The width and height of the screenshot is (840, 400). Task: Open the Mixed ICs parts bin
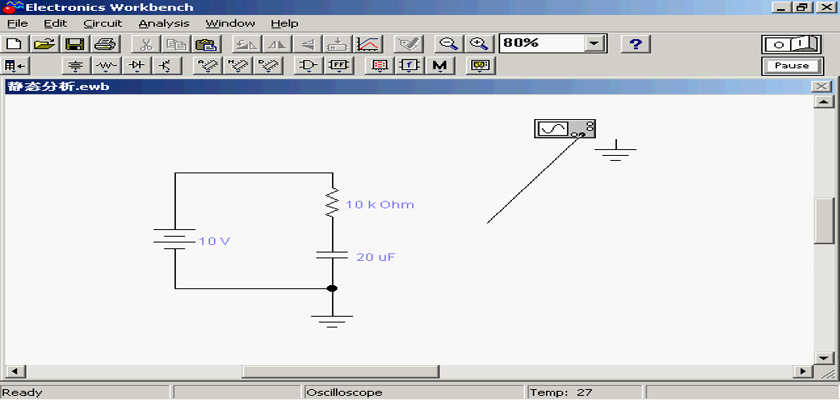(237, 66)
